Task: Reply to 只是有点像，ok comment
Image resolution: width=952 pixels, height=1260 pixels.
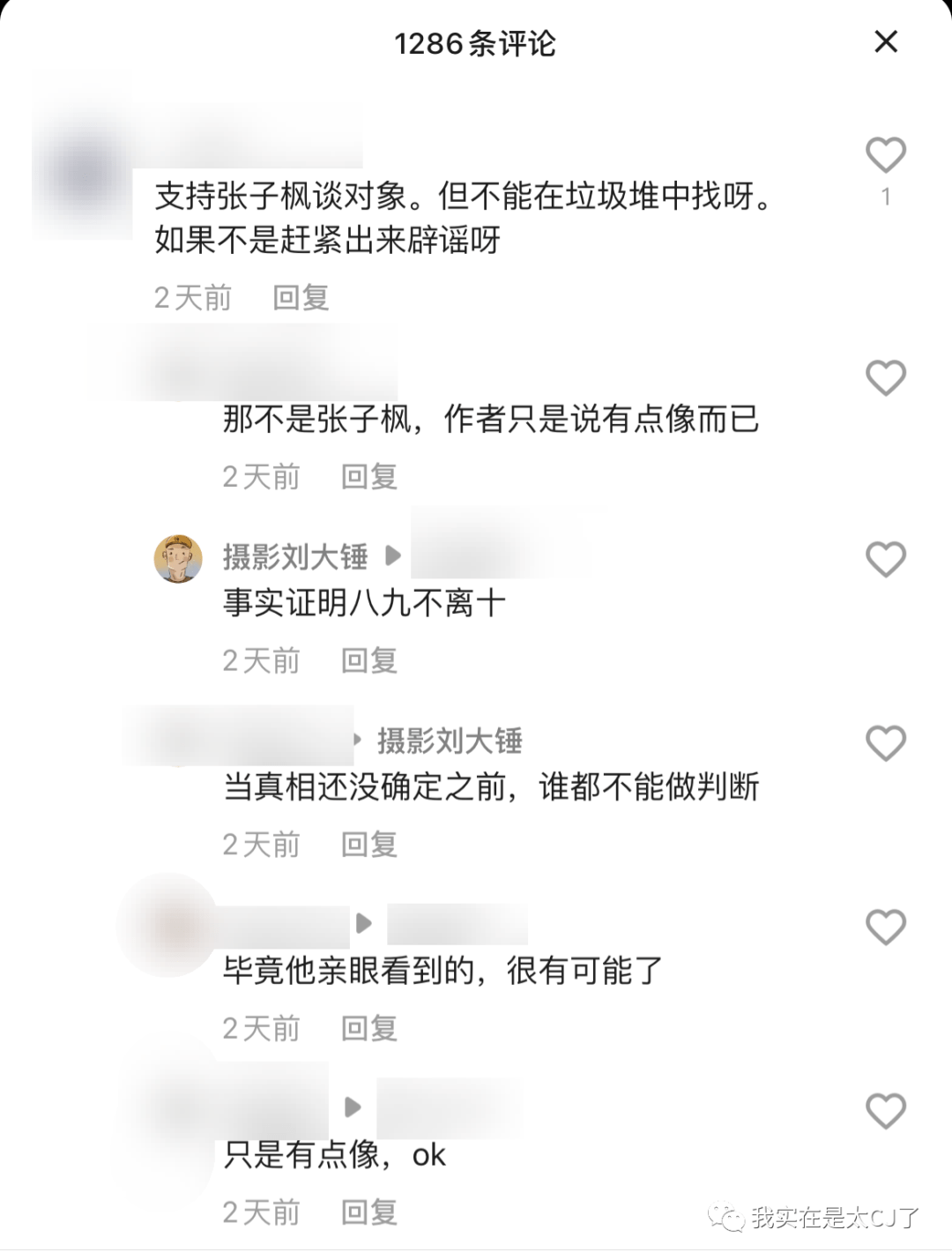Action: [369, 1212]
